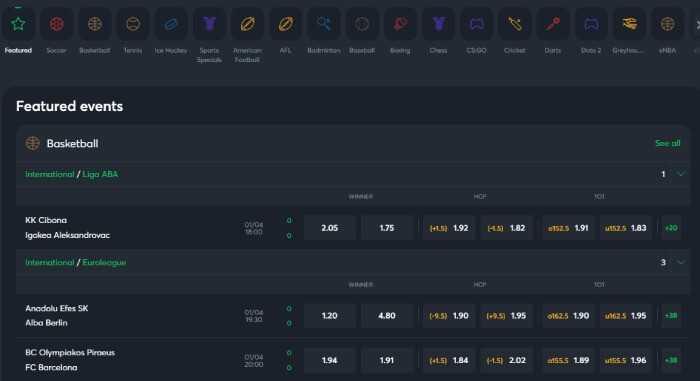Follow the International link before Liga ABA
This screenshot has width=700, height=381.
pos(50,174)
